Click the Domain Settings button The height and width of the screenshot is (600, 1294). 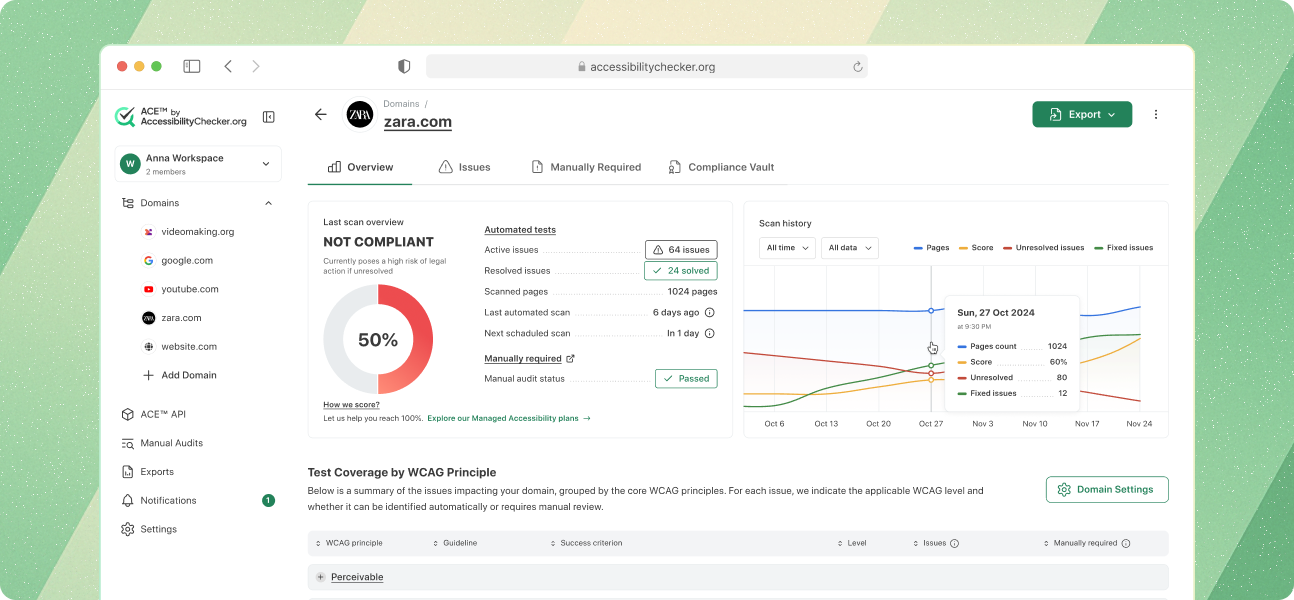[x=1107, y=490]
